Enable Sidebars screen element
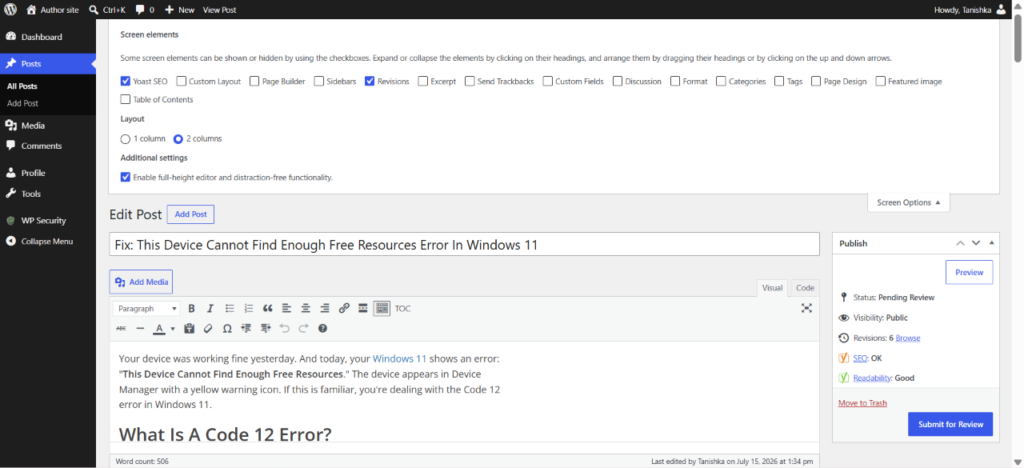This screenshot has width=1024, height=468. (x=319, y=82)
